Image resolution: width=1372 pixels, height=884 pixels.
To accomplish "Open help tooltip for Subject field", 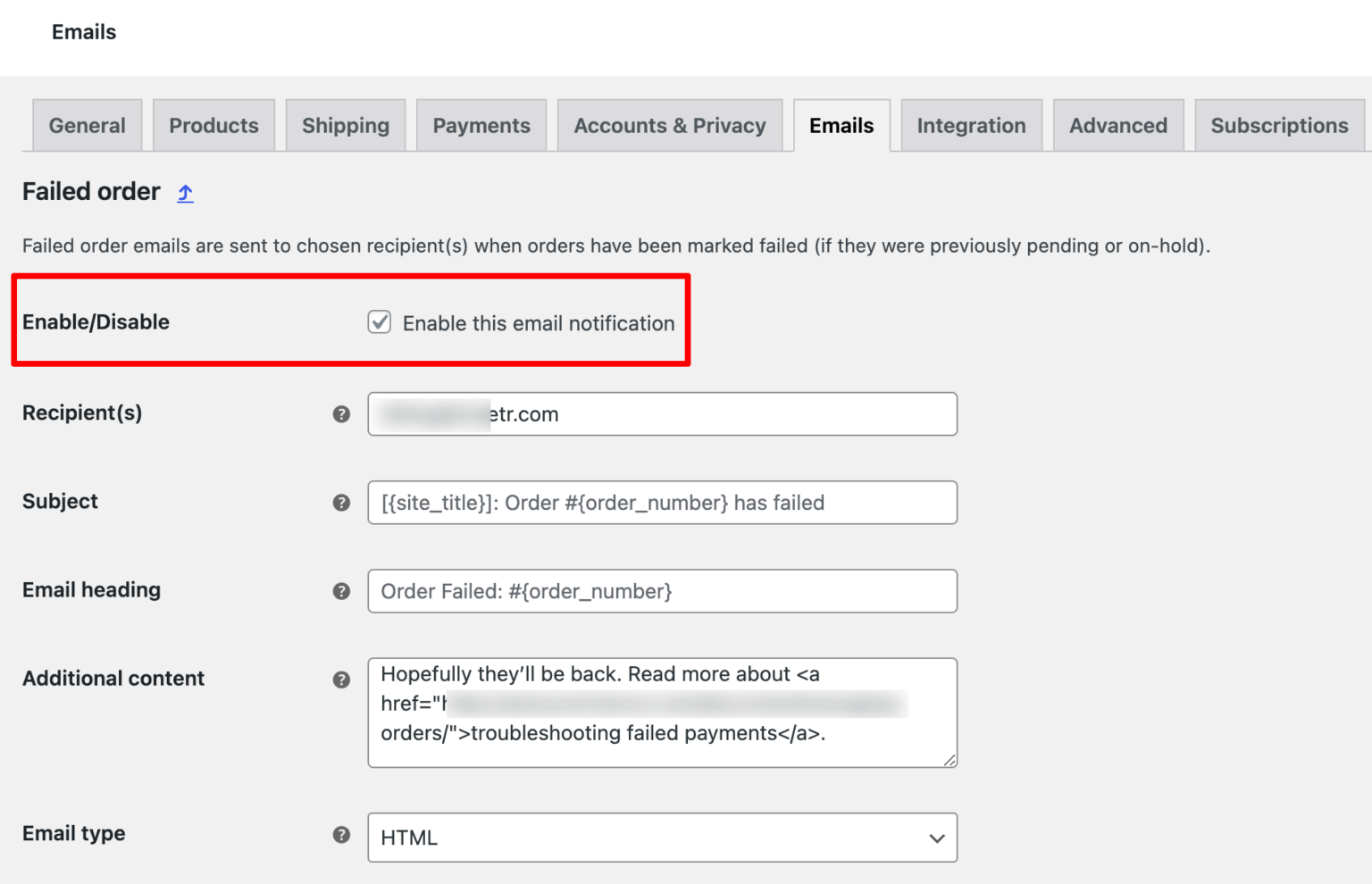I will click(x=341, y=503).
